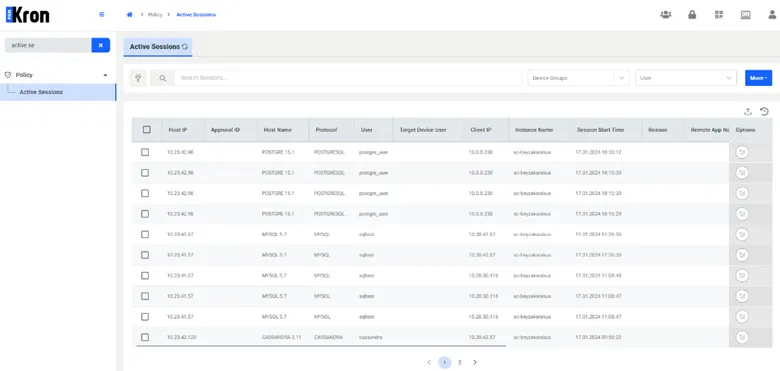Select Active Sessions in sidebar

(58, 92)
